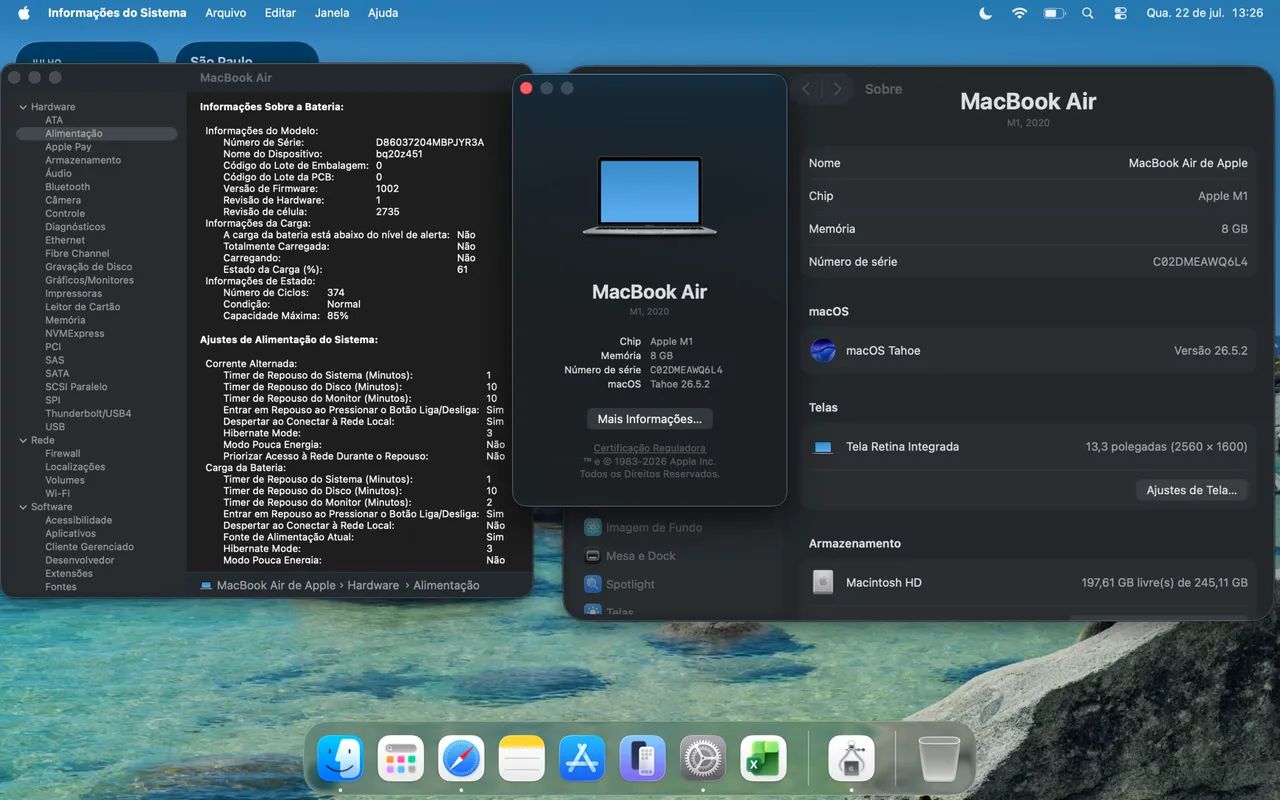Select Apple Pay in the sidebar

pos(68,147)
